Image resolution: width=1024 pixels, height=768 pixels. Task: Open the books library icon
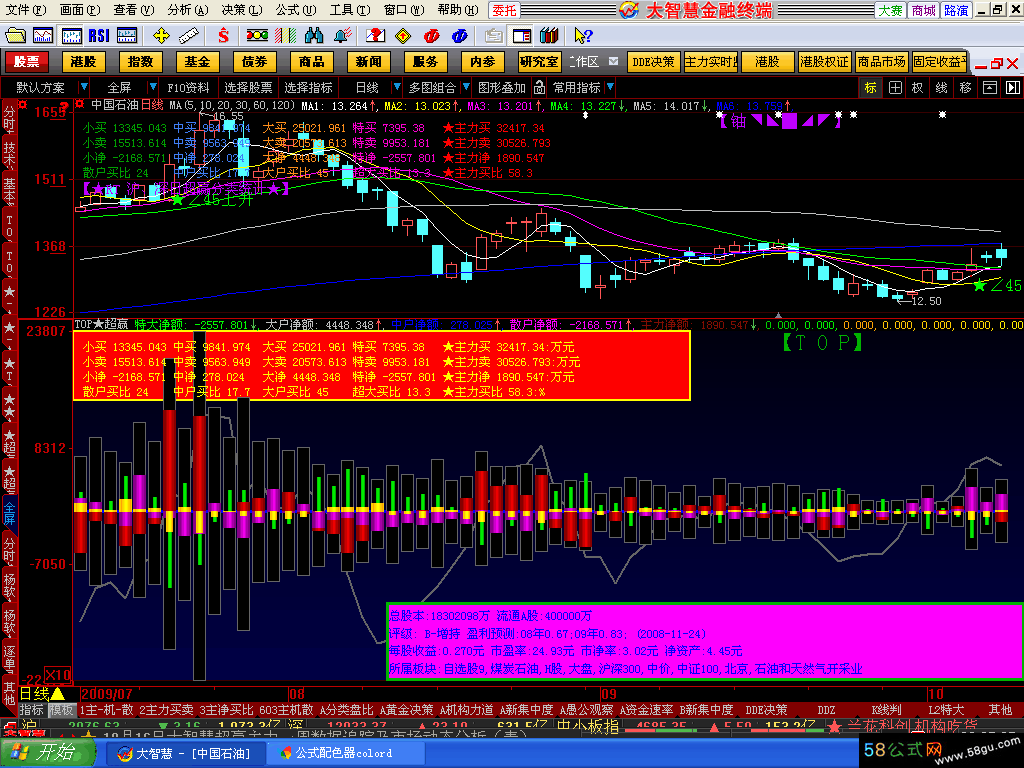tap(549, 35)
